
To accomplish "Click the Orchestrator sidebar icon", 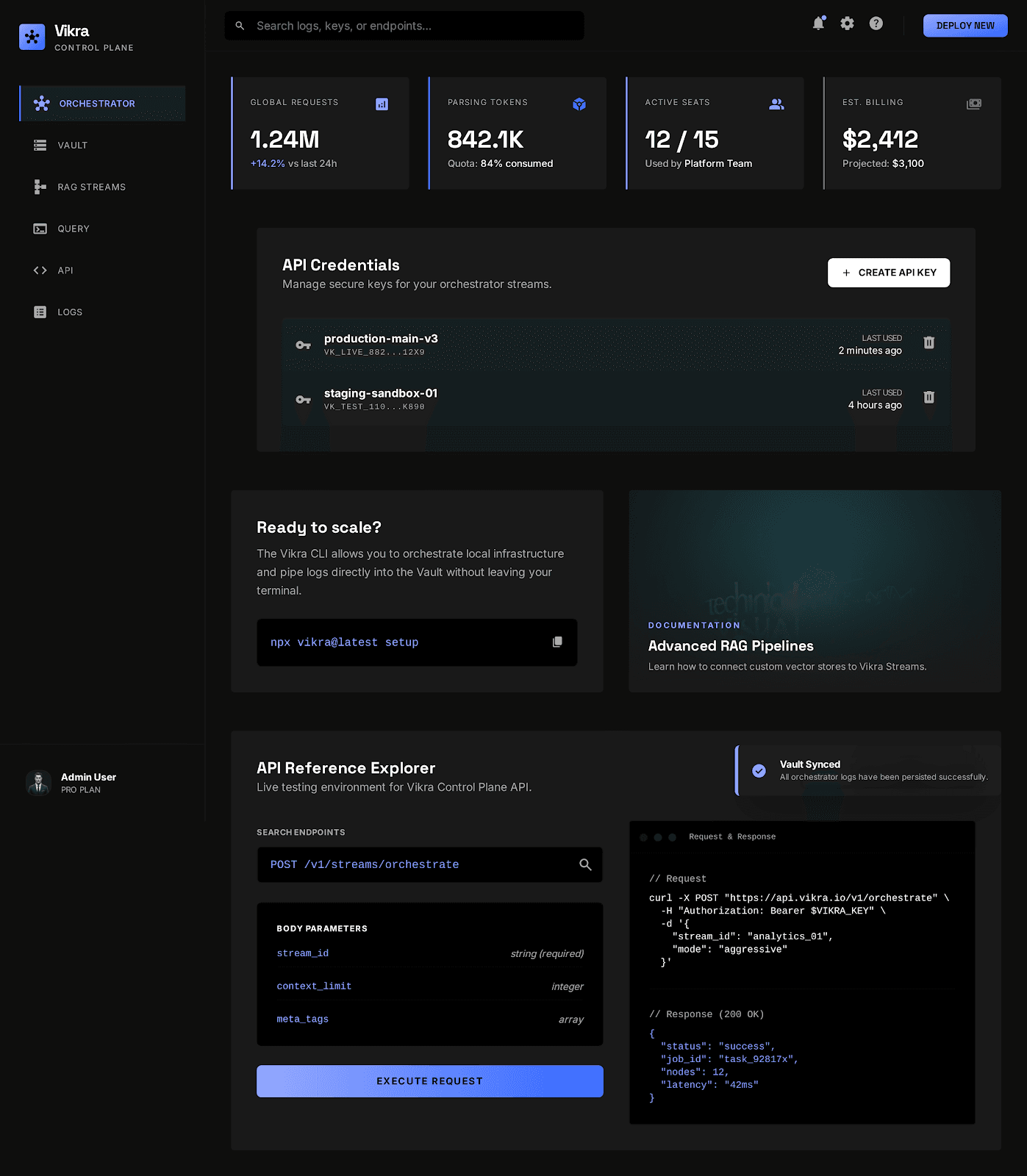I will [42, 104].
